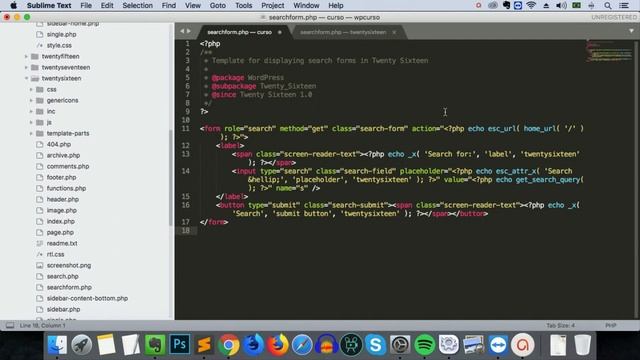Viewport: 640px width, 360px height.
Task: Click the volume speaker menu bar icon
Action: point(562,5)
